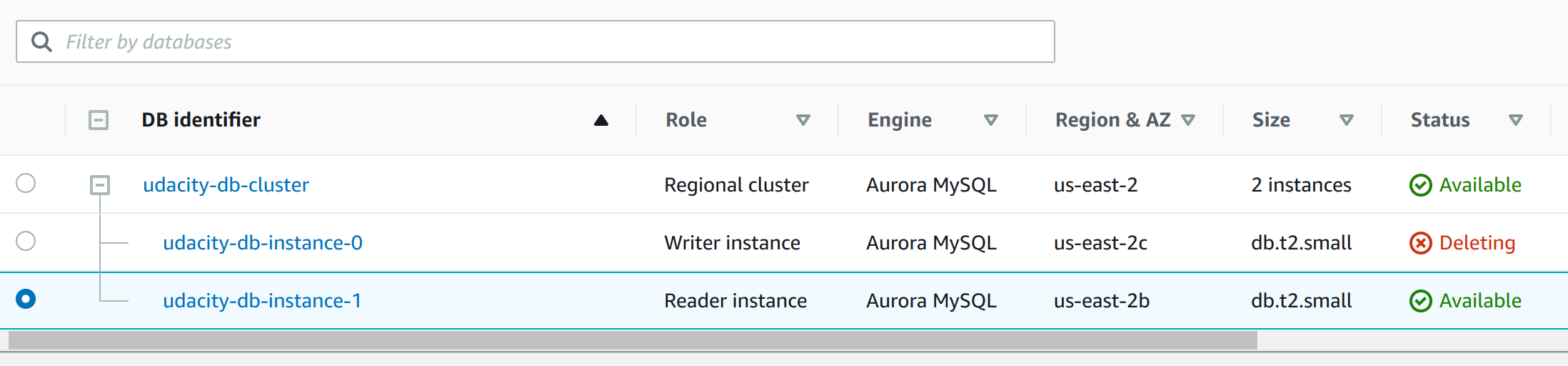Click Aurora MySQL engine for udacity-db-cluster
Viewport: 1568px width, 366px height.
pyautogui.click(x=931, y=185)
